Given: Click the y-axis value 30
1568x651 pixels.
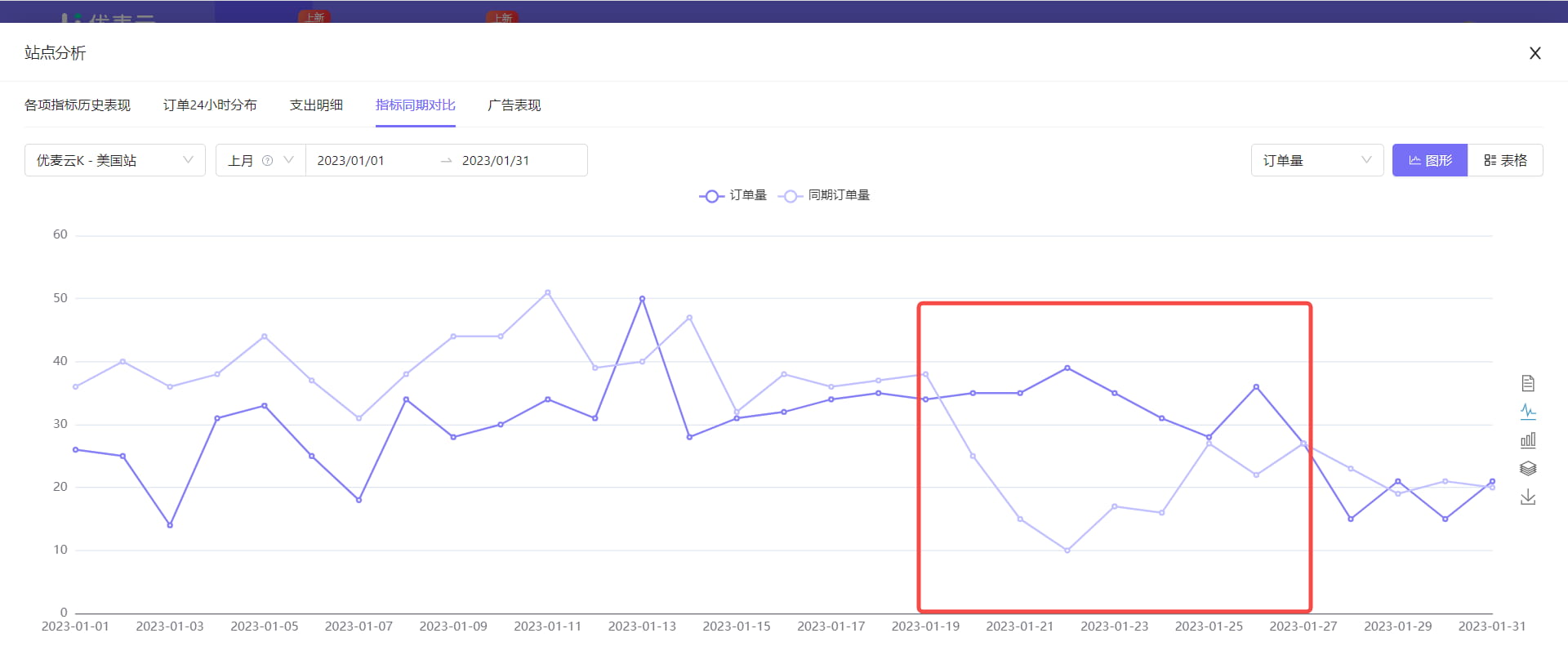Looking at the screenshot, I should coord(60,424).
